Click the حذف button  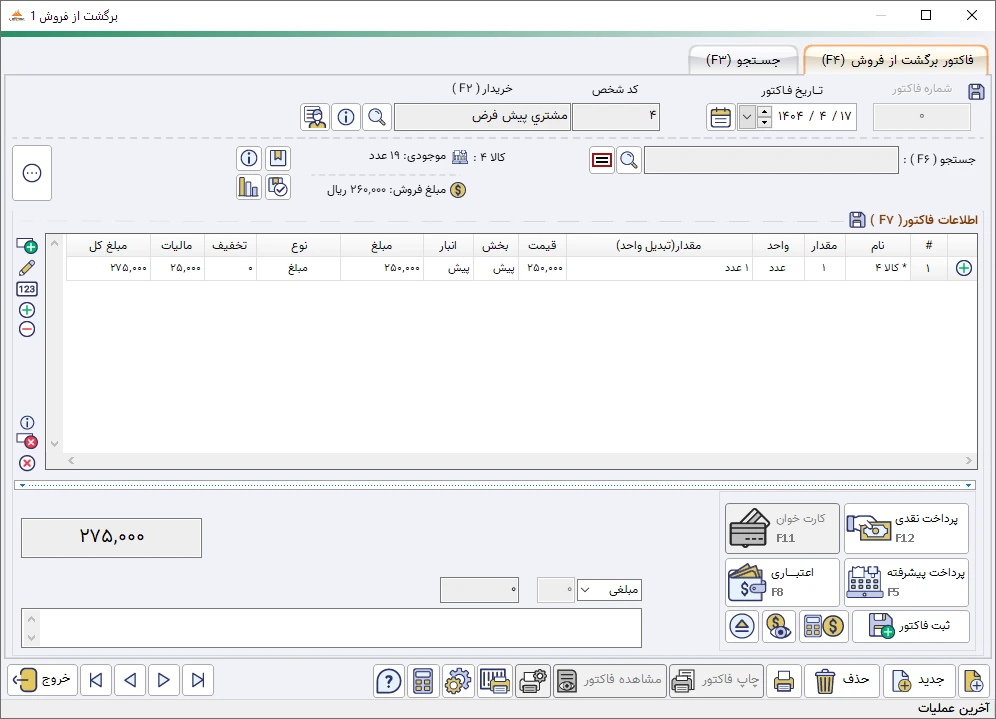pyautogui.click(x=842, y=682)
